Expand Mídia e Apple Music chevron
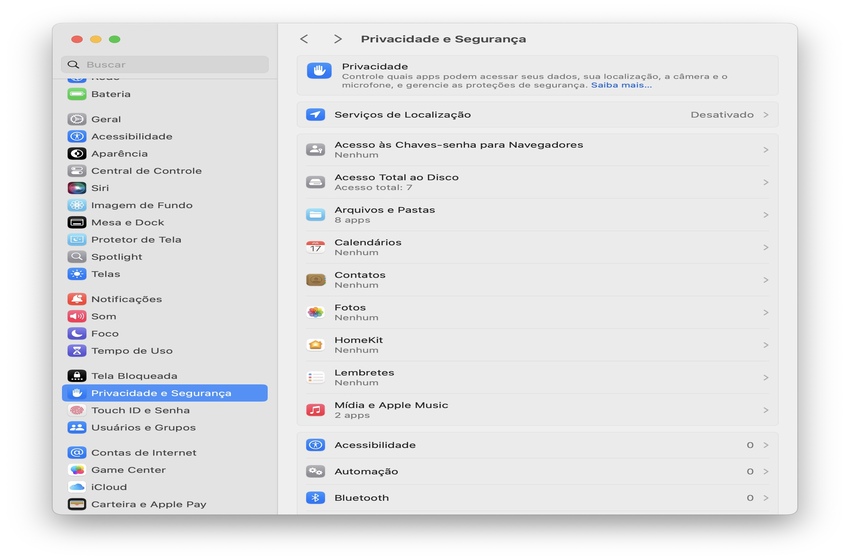 (x=766, y=410)
